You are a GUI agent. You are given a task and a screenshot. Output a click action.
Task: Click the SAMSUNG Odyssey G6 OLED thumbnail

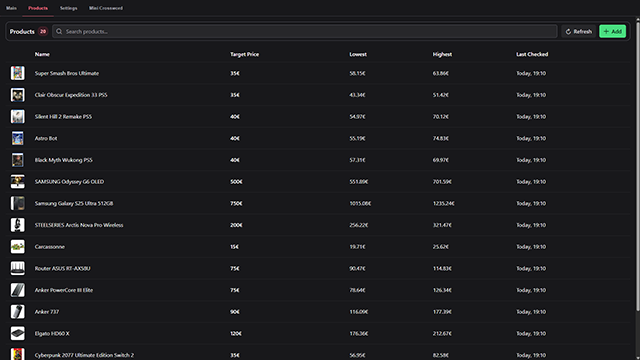tap(18, 181)
